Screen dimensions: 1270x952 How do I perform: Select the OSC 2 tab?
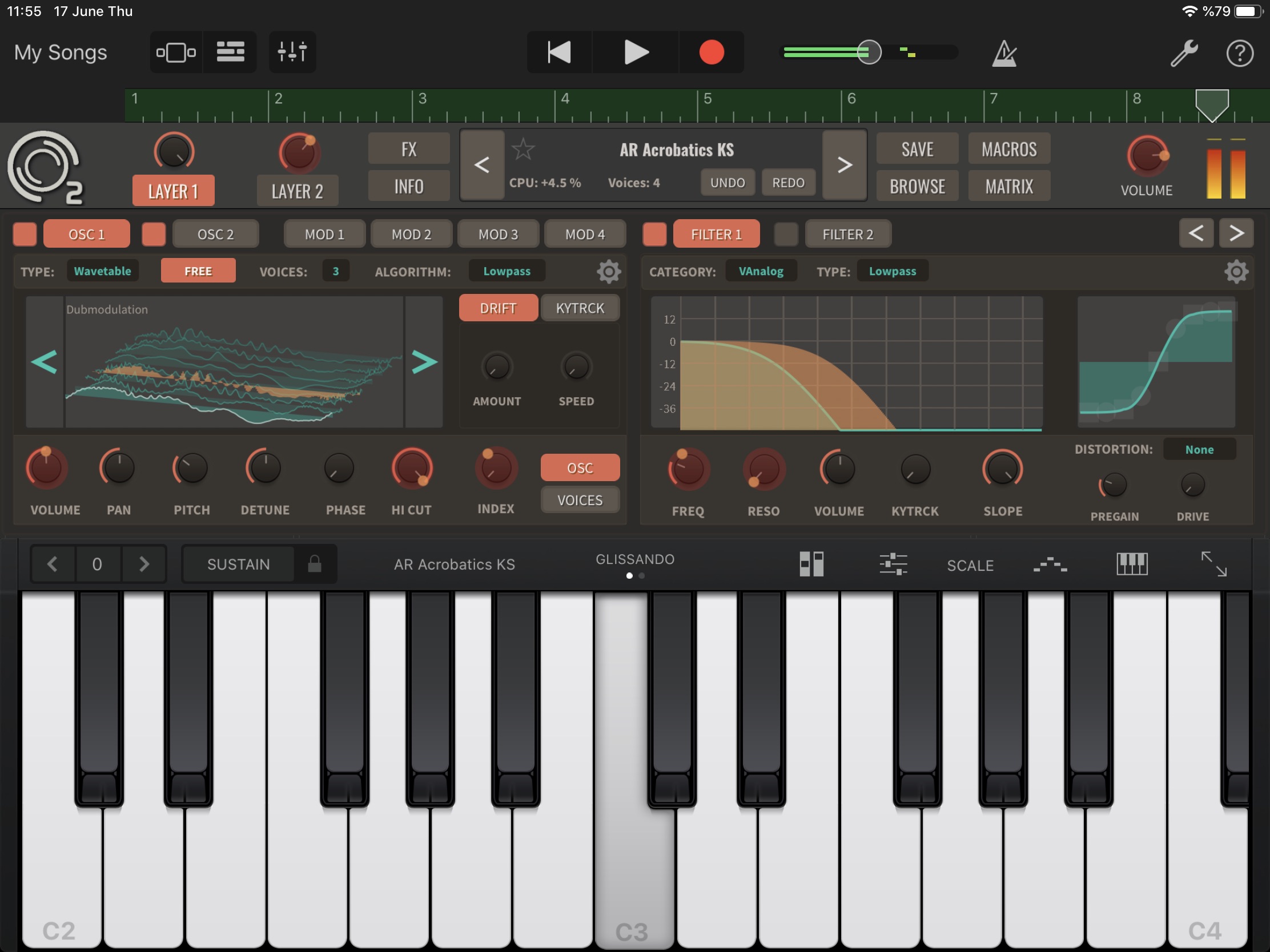[x=215, y=234]
